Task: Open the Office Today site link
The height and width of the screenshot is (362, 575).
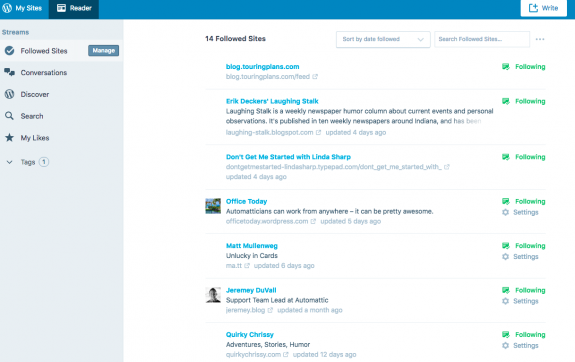Action: pyautogui.click(x=246, y=201)
